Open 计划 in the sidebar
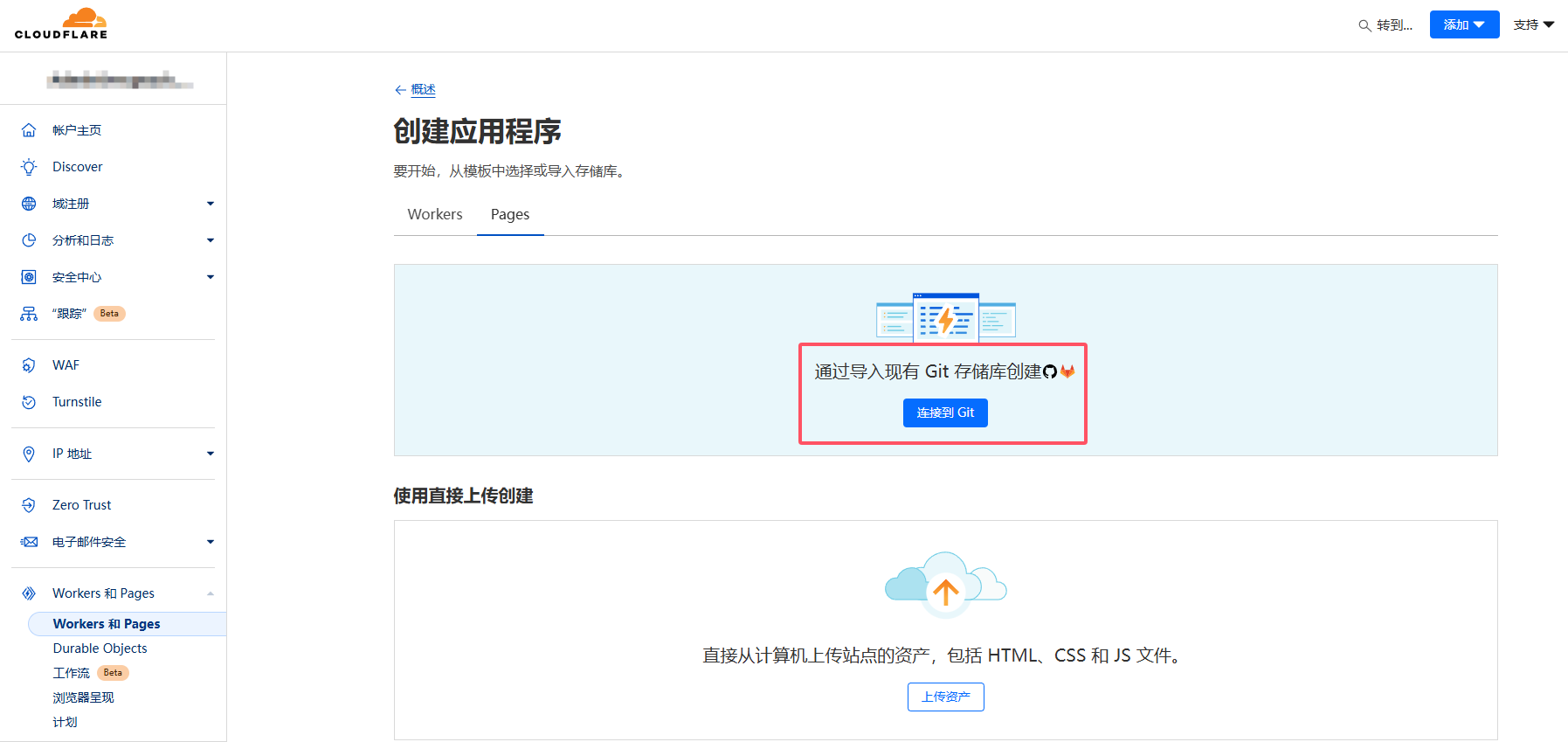1568x742 pixels. 65,722
